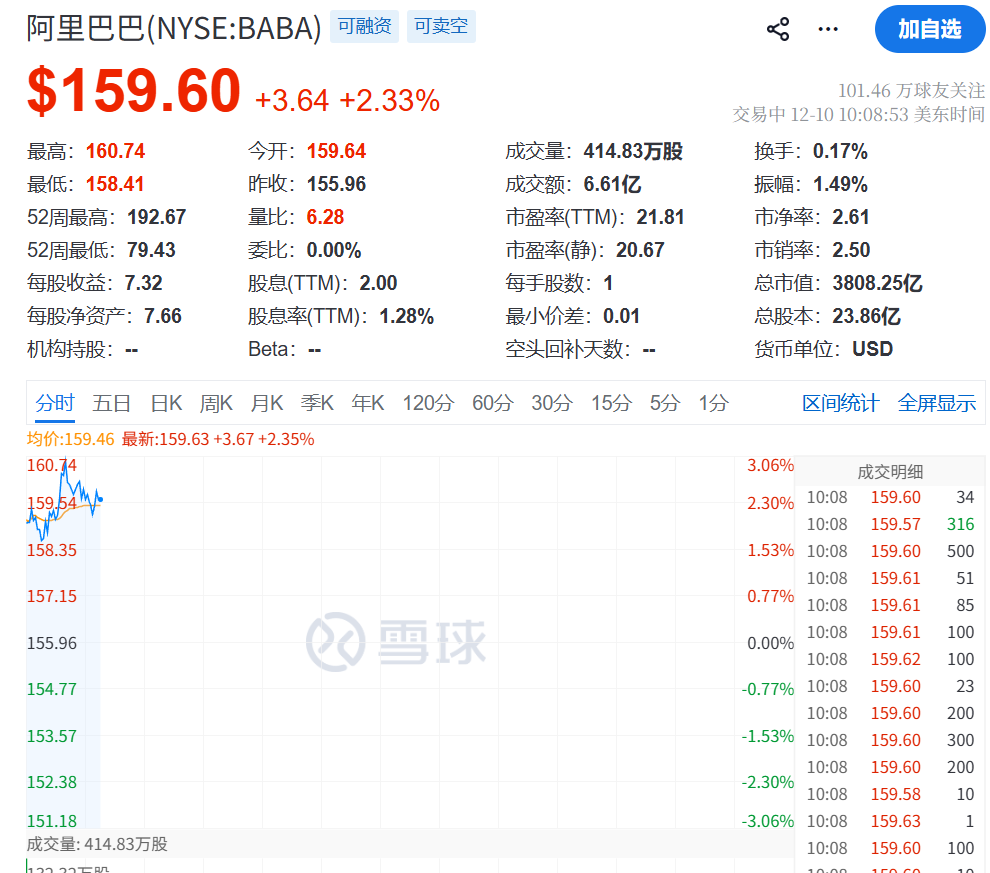Switch to the 分时 chart tab

coord(55,402)
